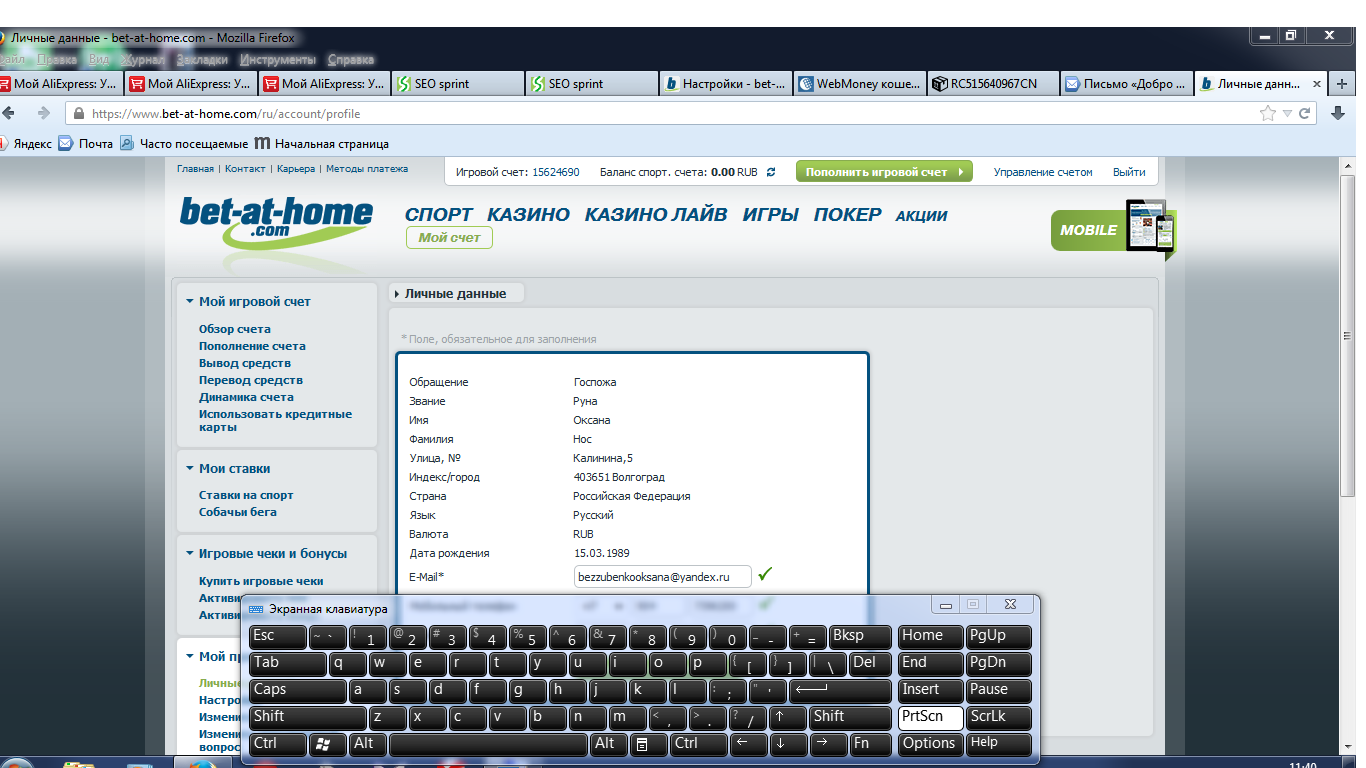The image size is (1366, 768).
Task: Tap the Options key on the keyboard
Action: coord(930,743)
